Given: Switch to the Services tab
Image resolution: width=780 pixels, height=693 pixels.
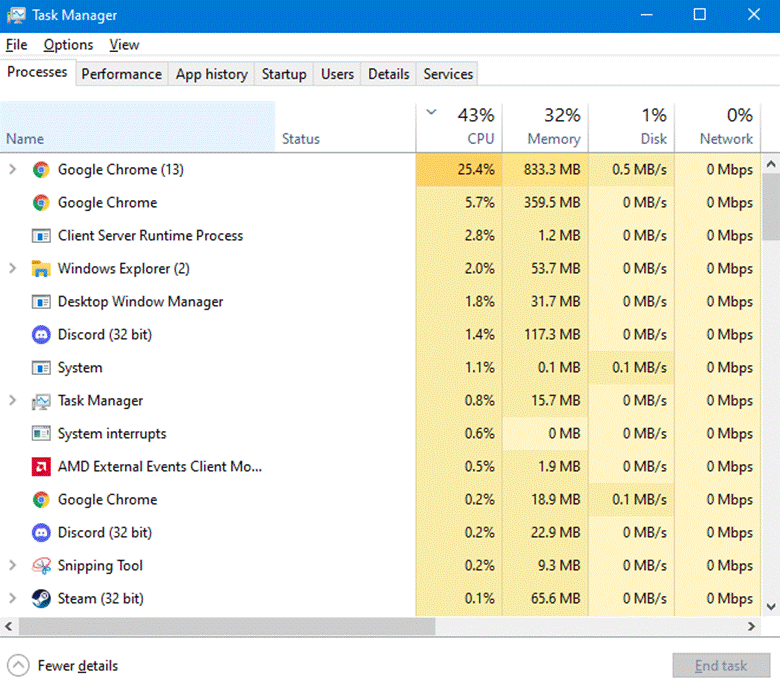Looking at the screenshot, I should pos(448,74).
